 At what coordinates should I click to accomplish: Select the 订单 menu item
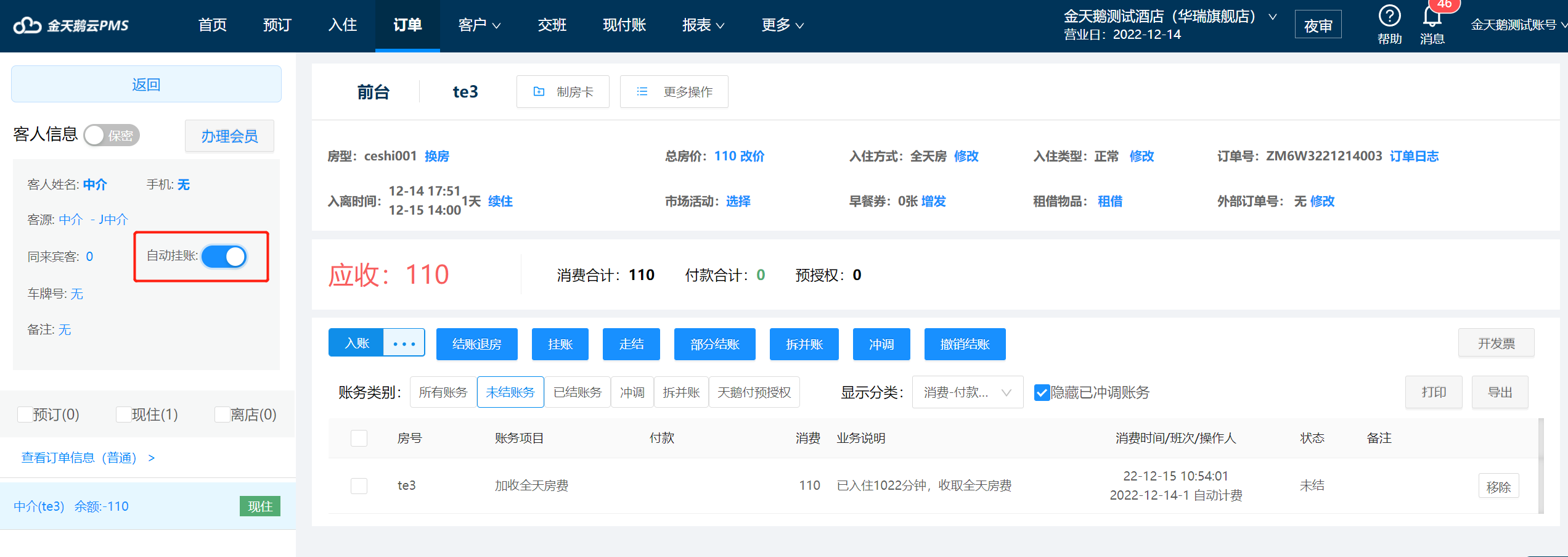[x=407, y=25]
